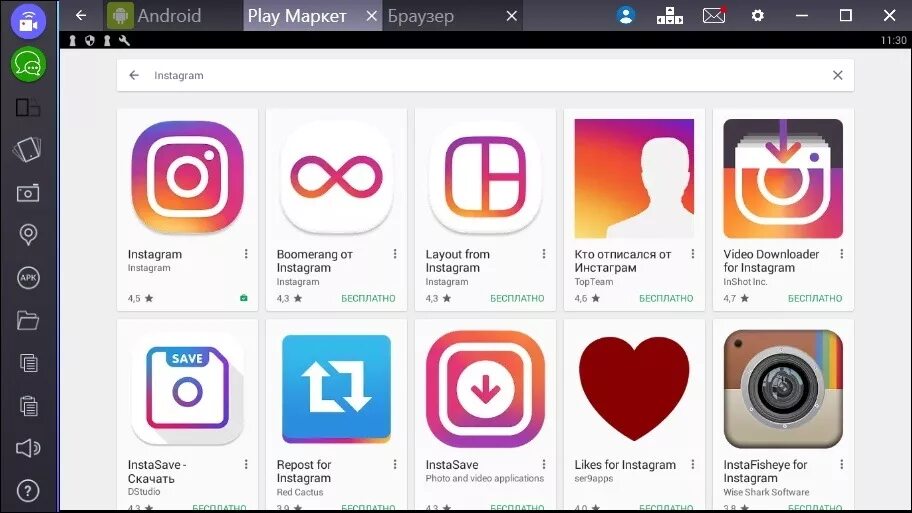This screenshot has height=513, width=912.
Task: Click the 'ser9apps' developer name
Action: pos(594,479)
